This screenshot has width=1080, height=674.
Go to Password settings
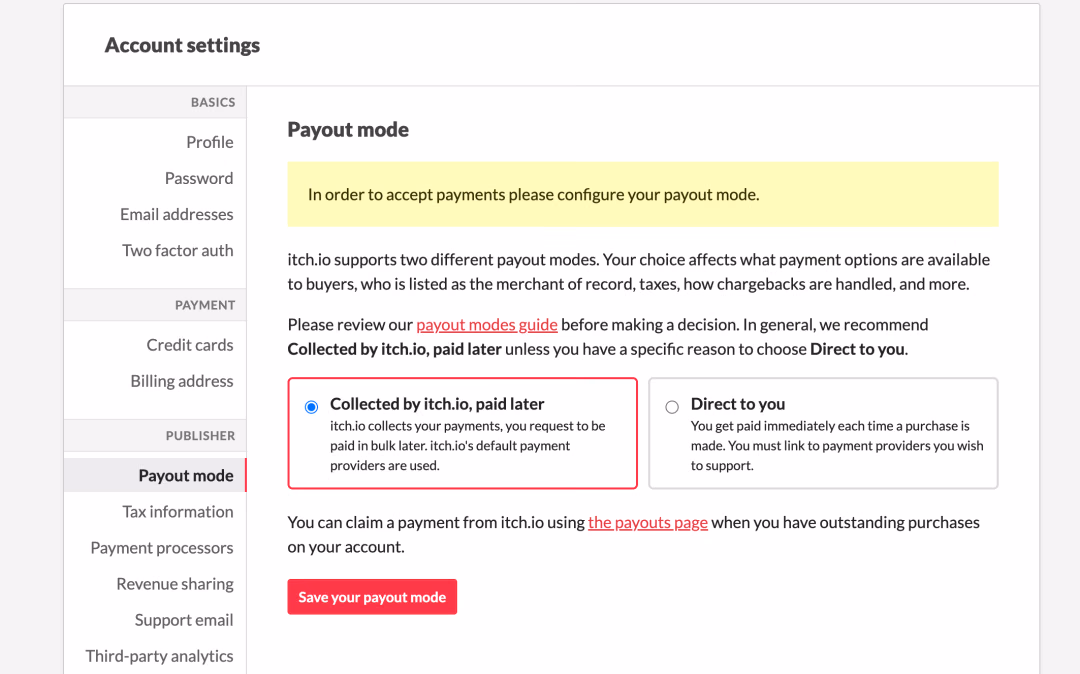(x=198, y=178)
